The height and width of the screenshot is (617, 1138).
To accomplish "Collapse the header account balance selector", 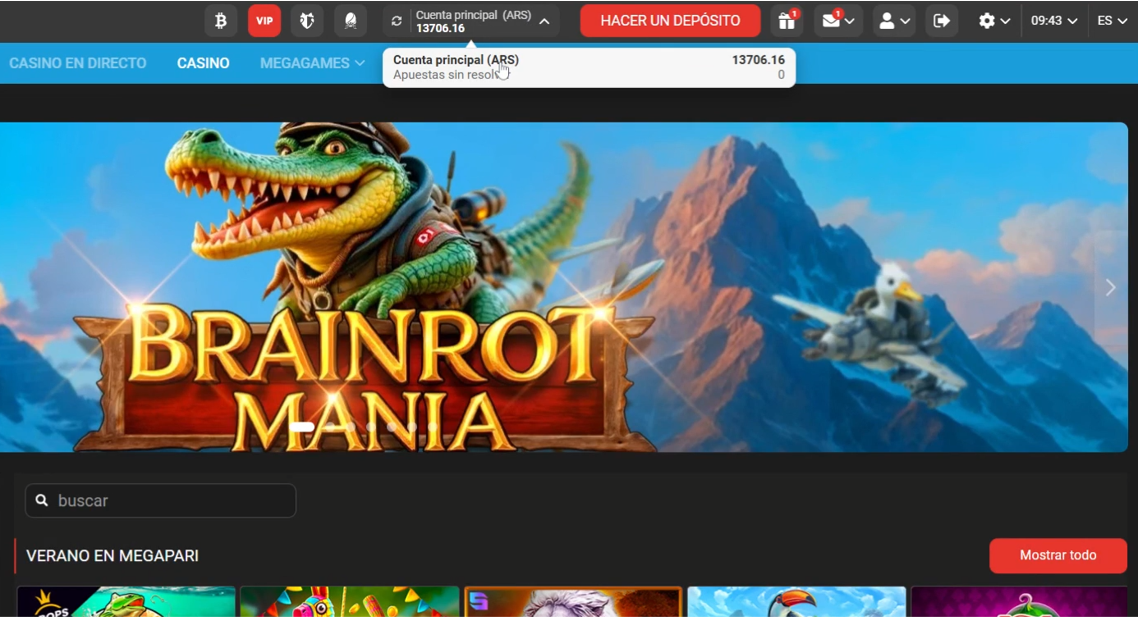I will (x=544, y=21).
